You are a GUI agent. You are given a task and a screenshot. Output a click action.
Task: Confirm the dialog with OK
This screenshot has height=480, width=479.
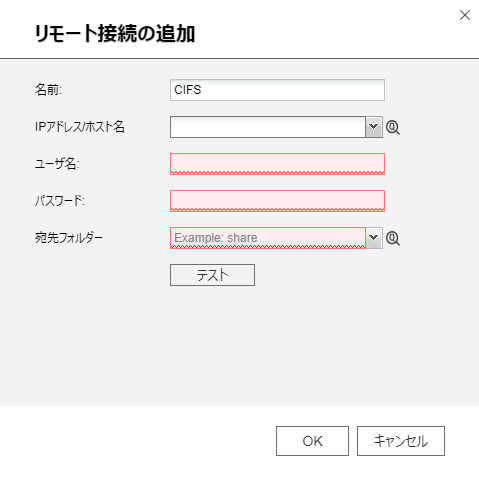point(312,441)
